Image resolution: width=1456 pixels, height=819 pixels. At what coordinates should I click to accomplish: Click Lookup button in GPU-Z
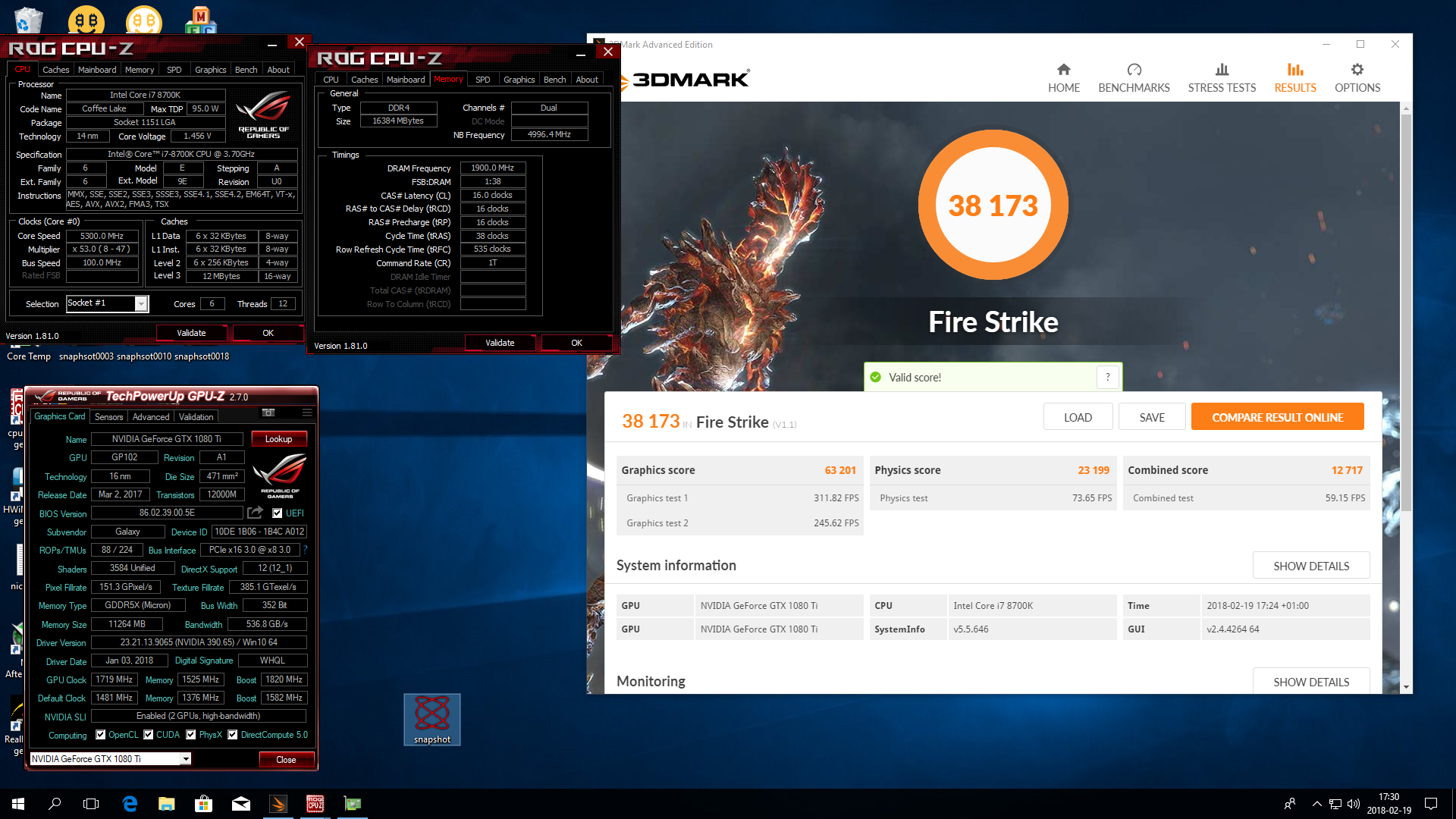click(278, 439)
